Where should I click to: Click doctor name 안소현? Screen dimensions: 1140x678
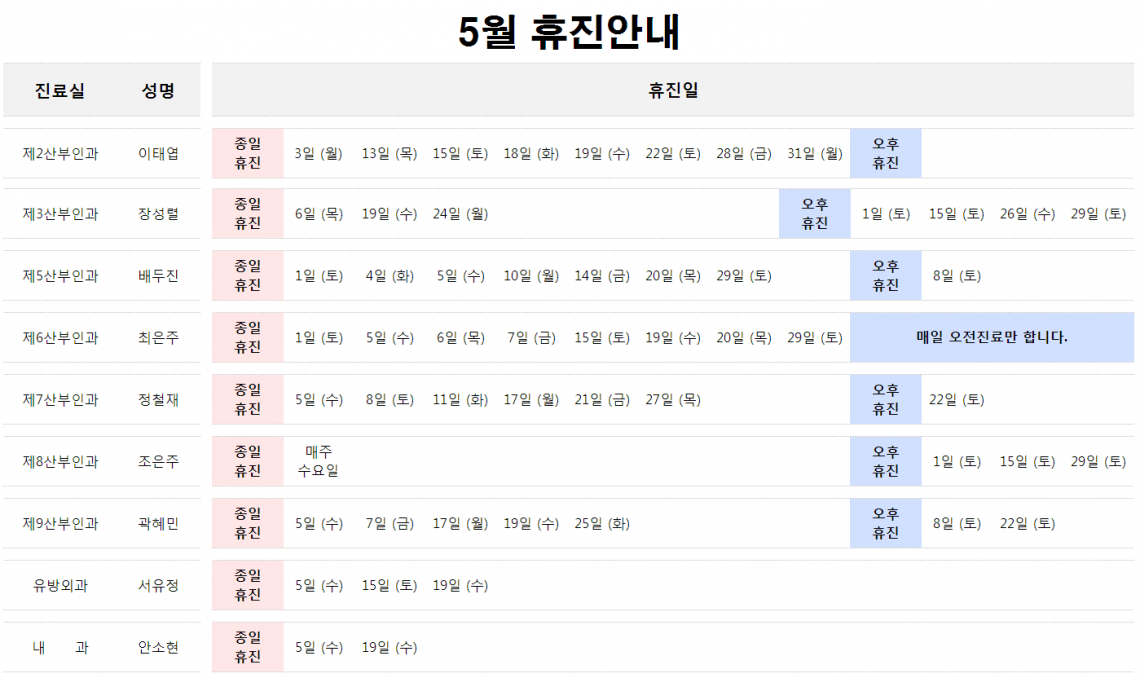coord(158,648)
